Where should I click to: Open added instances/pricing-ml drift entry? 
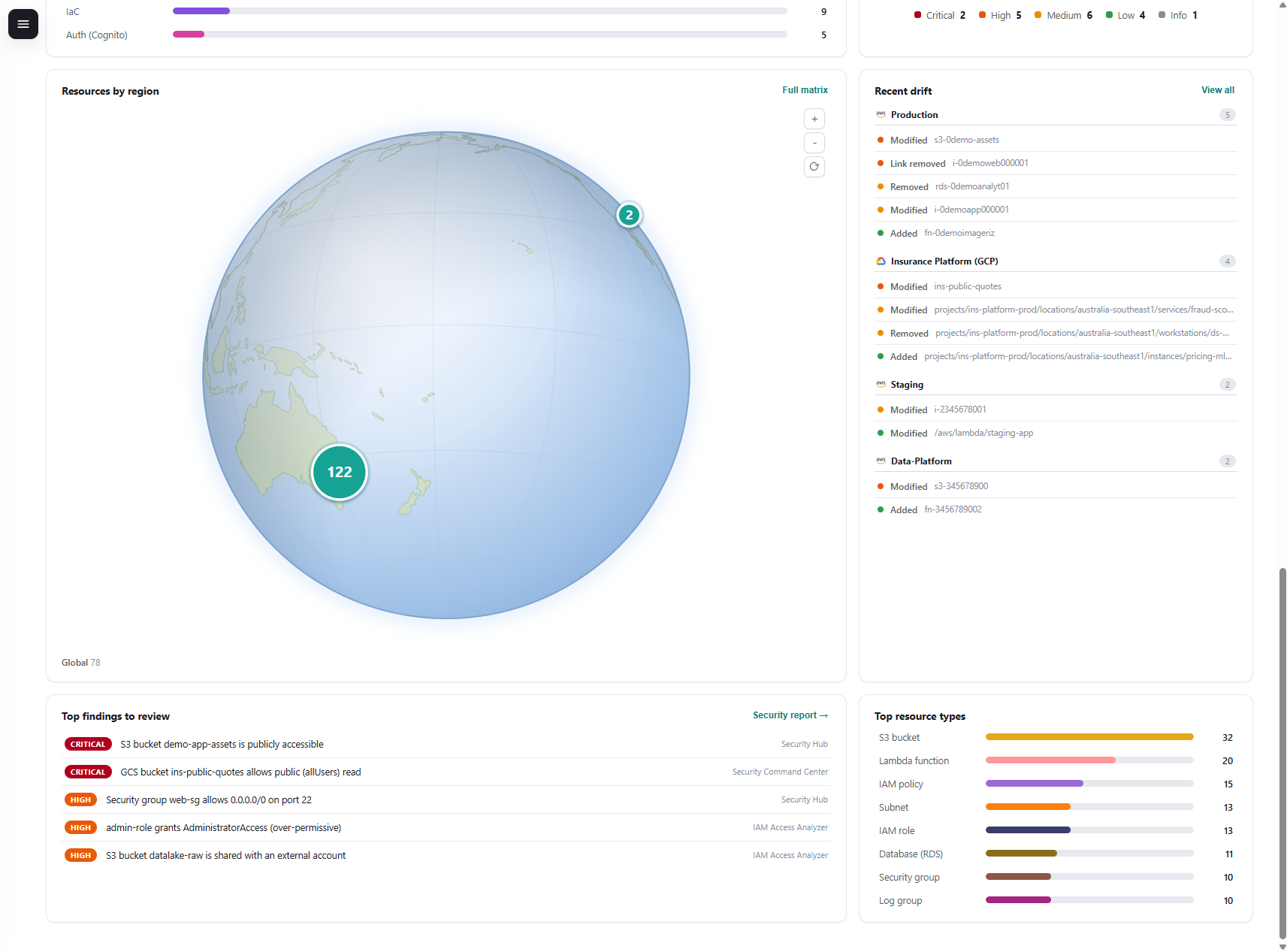pyautogui.click(x=1056, y=357)
